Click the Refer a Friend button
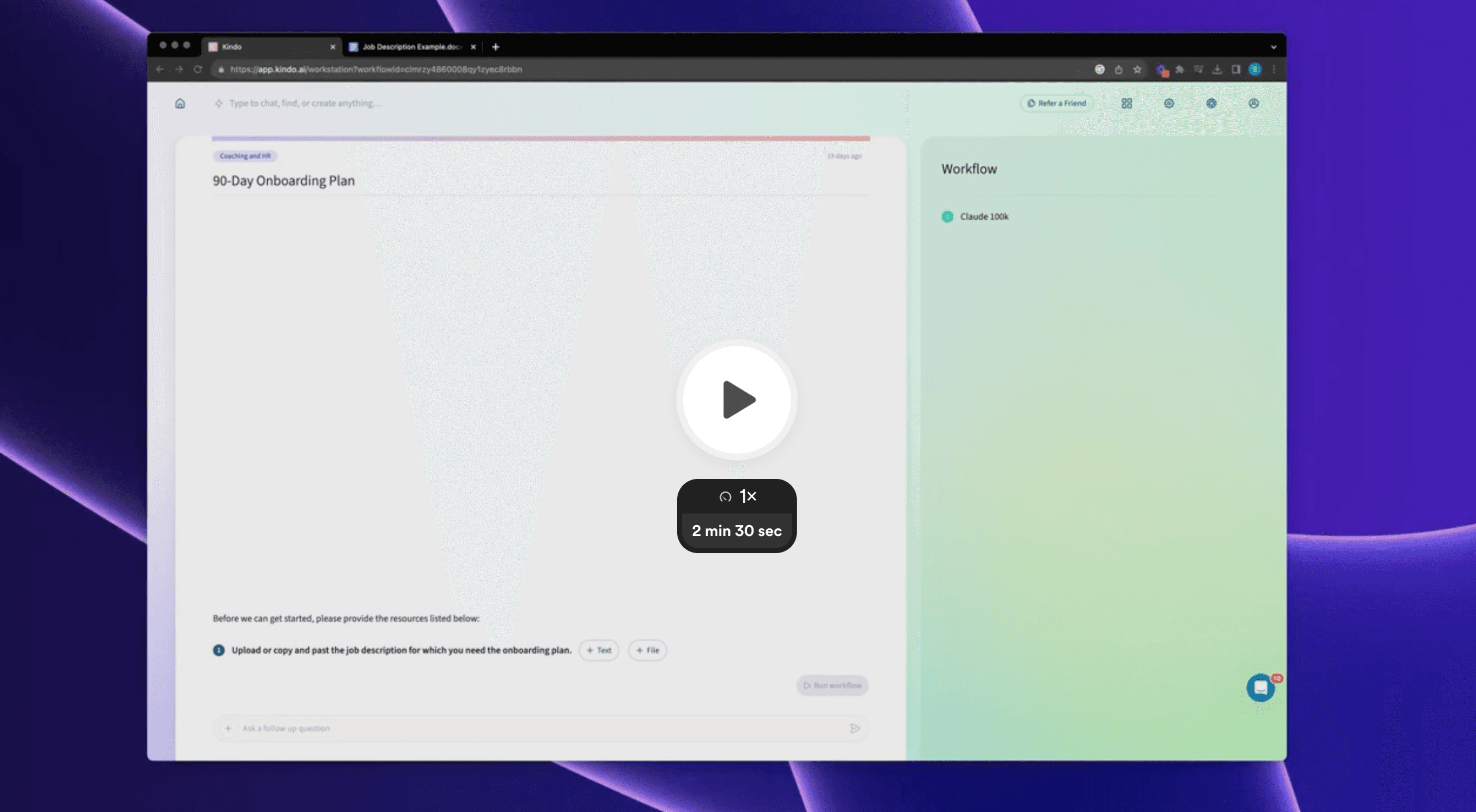1476x812 pixels. [1056, 103]
